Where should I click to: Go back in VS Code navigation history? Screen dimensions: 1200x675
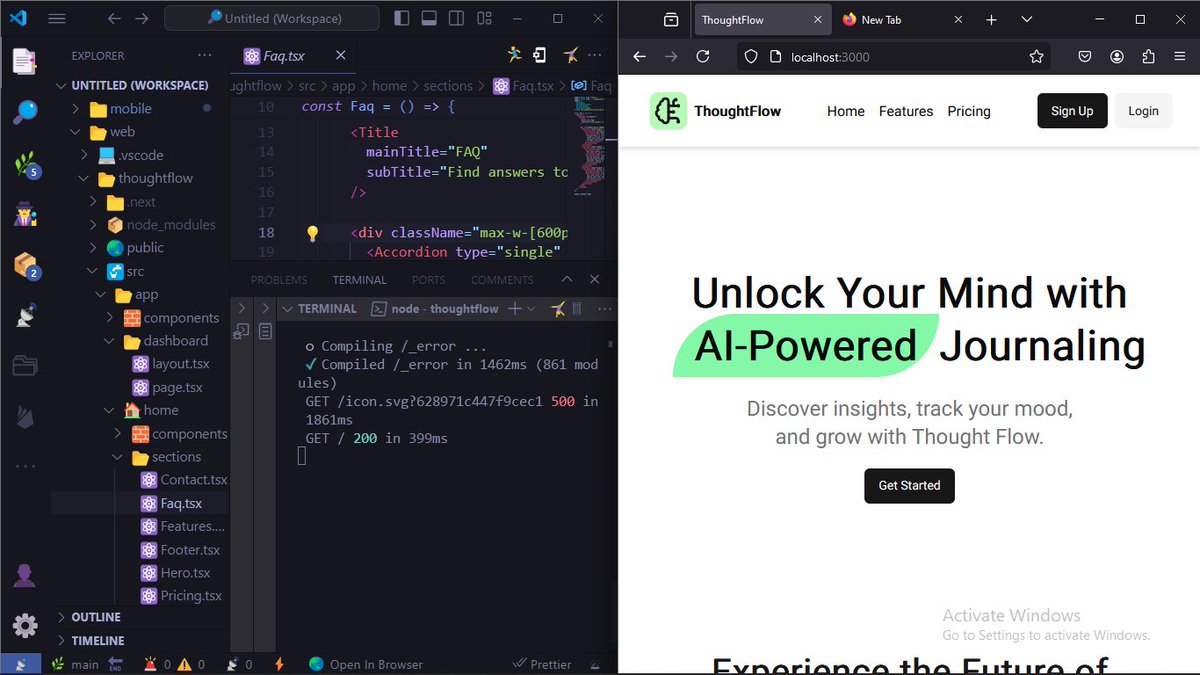point(113,19)
